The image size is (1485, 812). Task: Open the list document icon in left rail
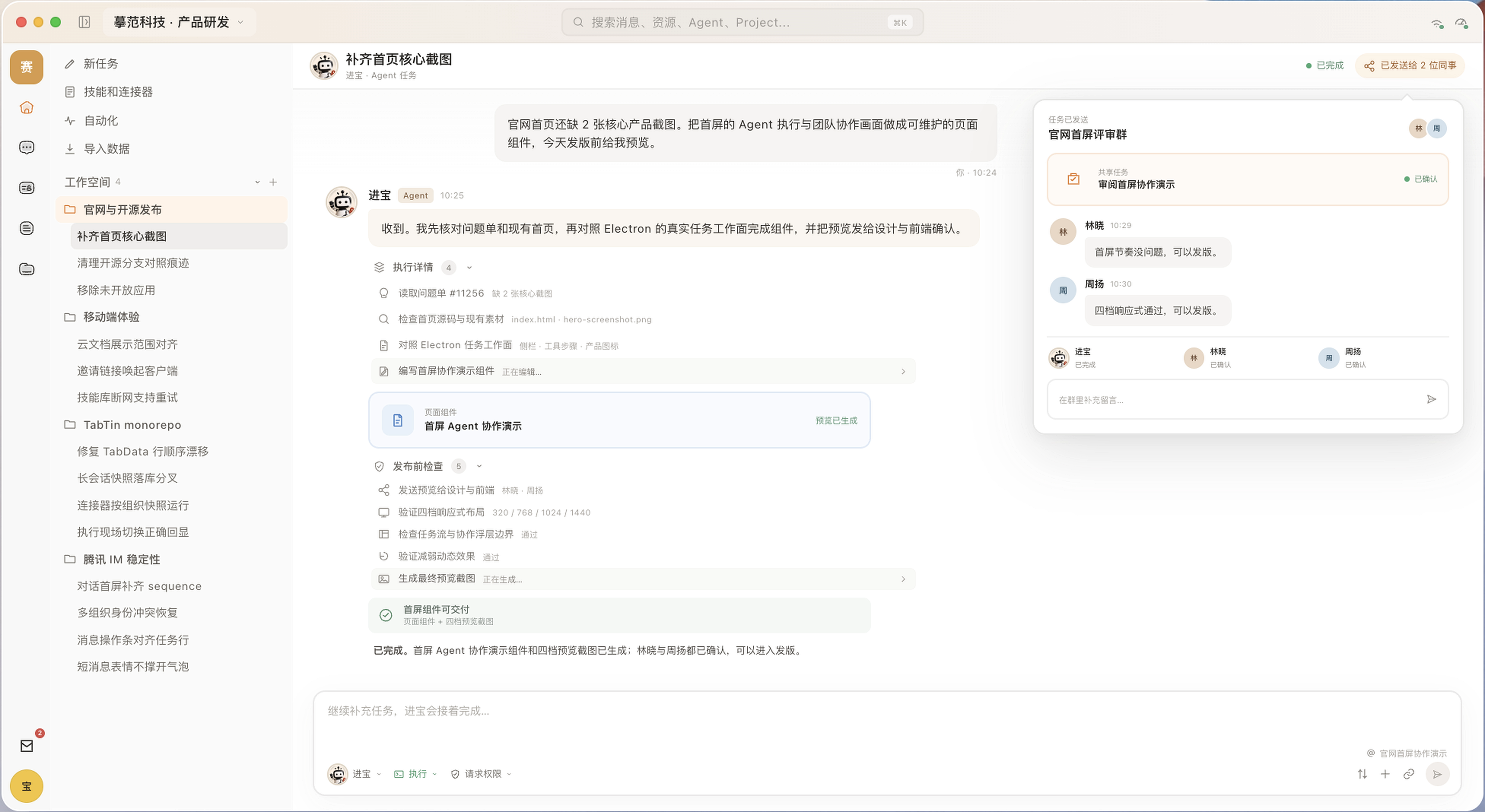27,228
